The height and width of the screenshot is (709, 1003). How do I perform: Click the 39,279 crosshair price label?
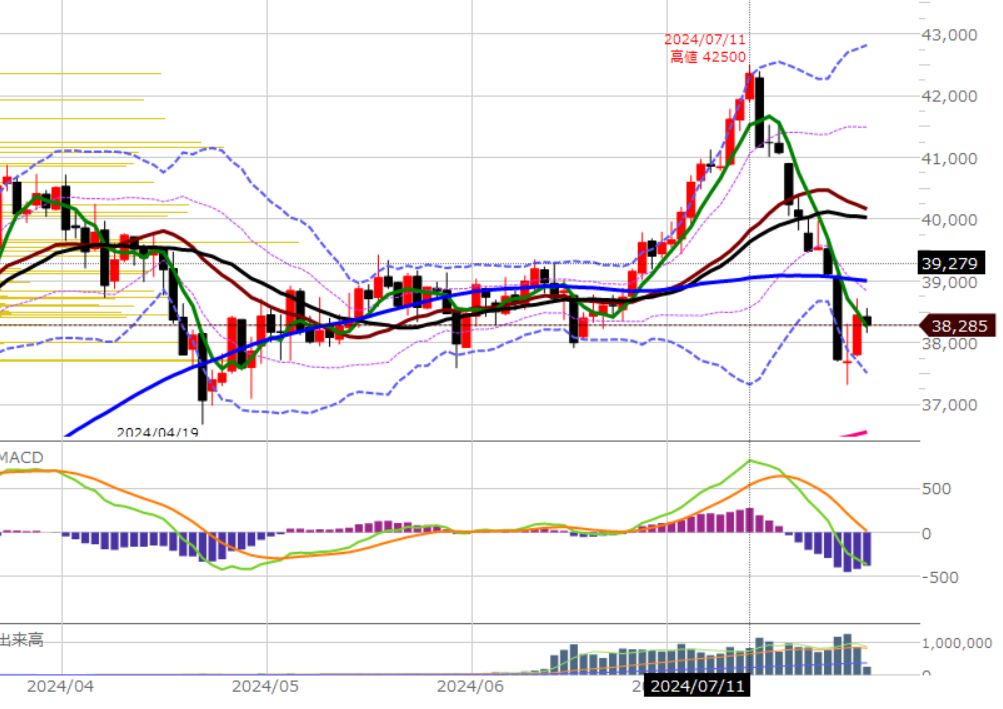click(x=951, y=263)
